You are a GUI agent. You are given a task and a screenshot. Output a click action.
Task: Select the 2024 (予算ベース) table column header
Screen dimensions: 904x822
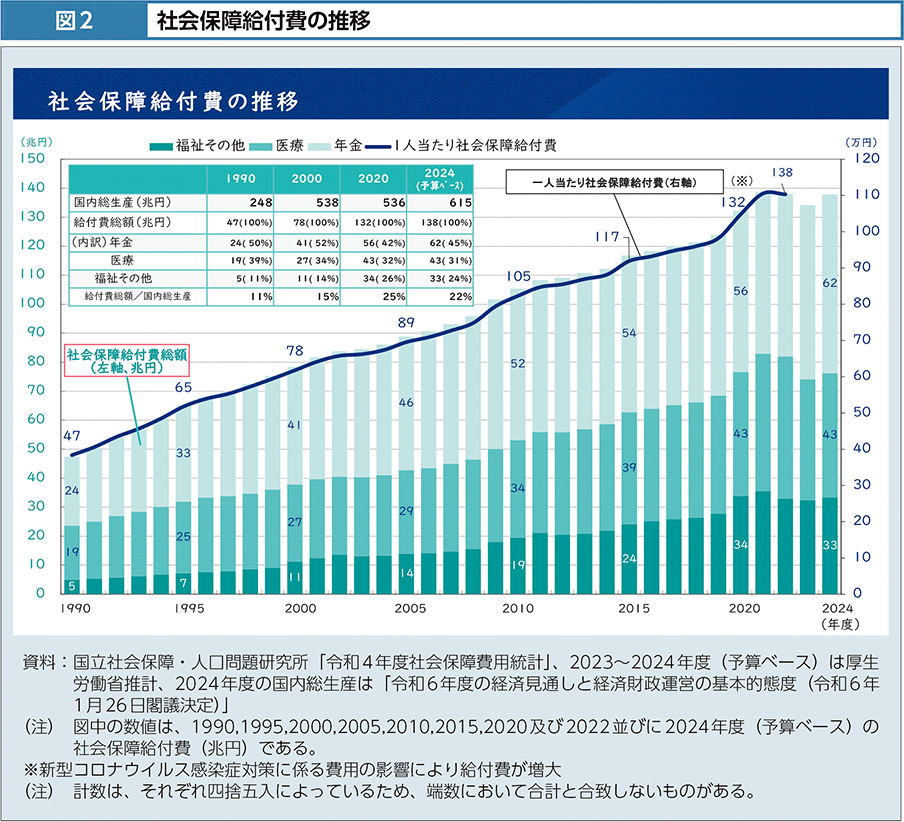click(438, 179)
